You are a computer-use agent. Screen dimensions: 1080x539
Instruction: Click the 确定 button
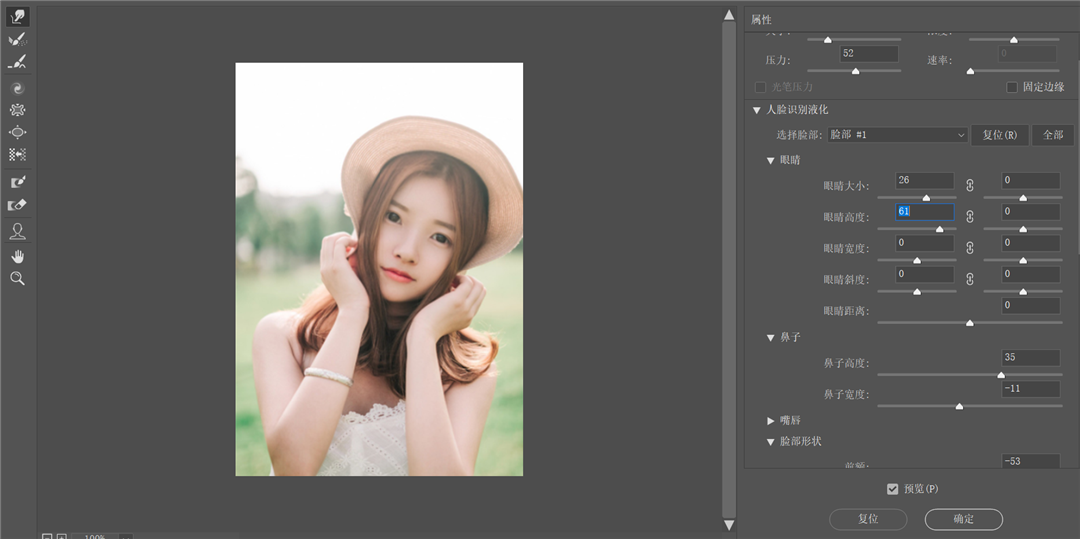(963, 519)
